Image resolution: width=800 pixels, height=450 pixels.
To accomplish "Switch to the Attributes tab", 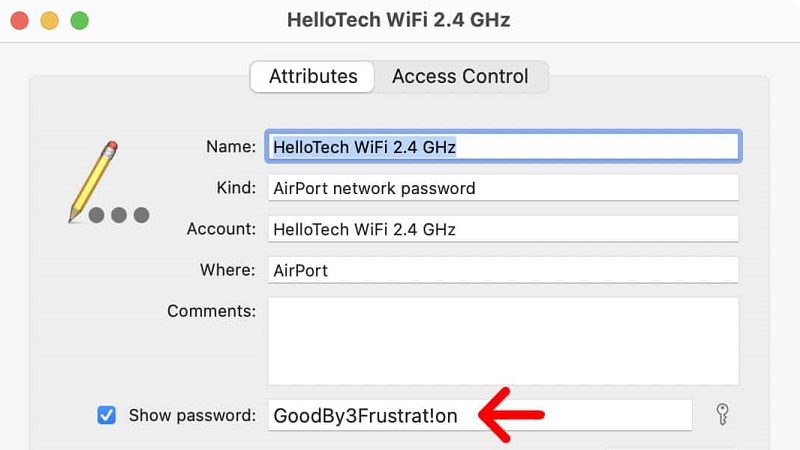I will click(x=313, y=77).
